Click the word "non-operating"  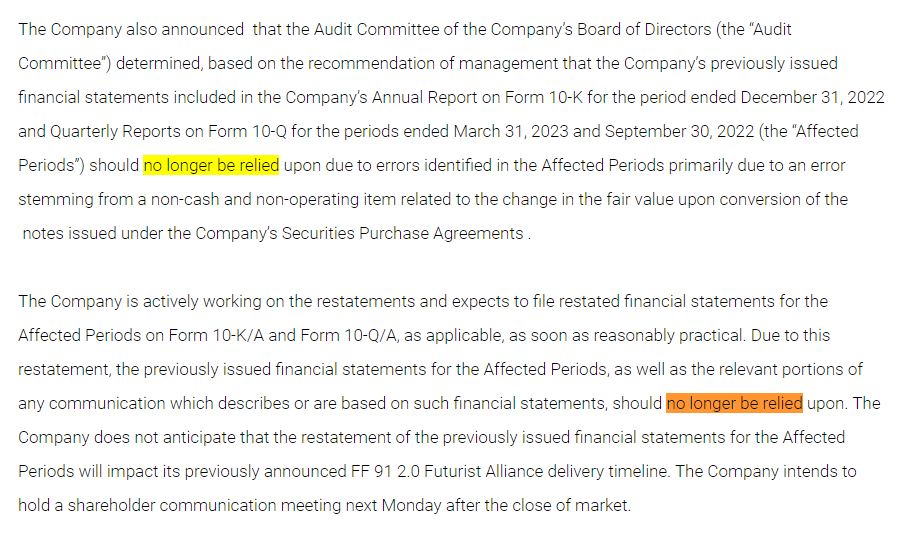[x=285, y=199]
